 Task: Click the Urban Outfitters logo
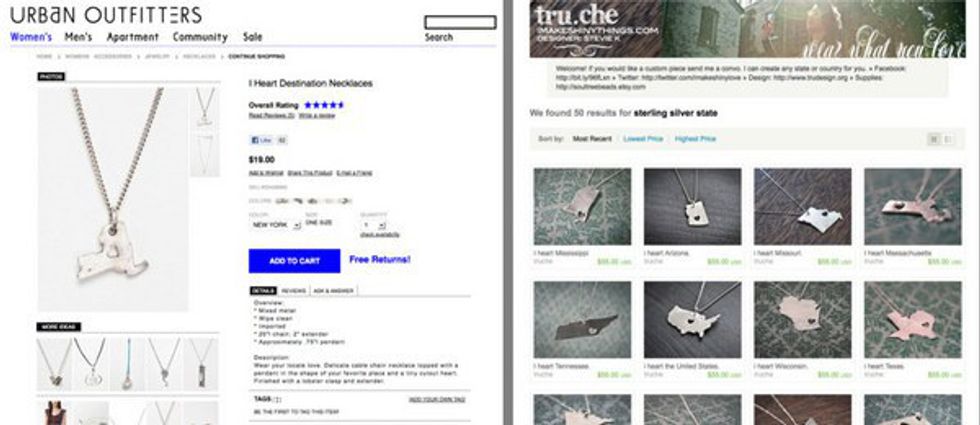click(106, 15)
